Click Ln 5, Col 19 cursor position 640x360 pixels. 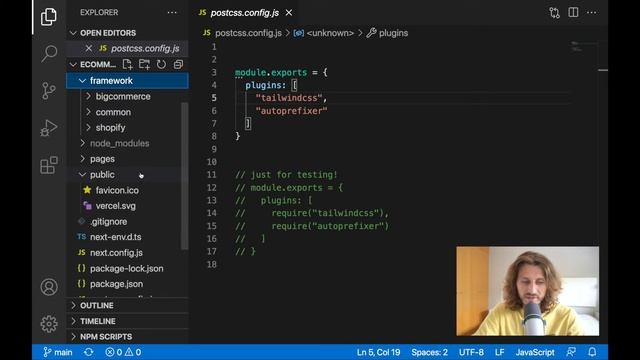point(378,352)
